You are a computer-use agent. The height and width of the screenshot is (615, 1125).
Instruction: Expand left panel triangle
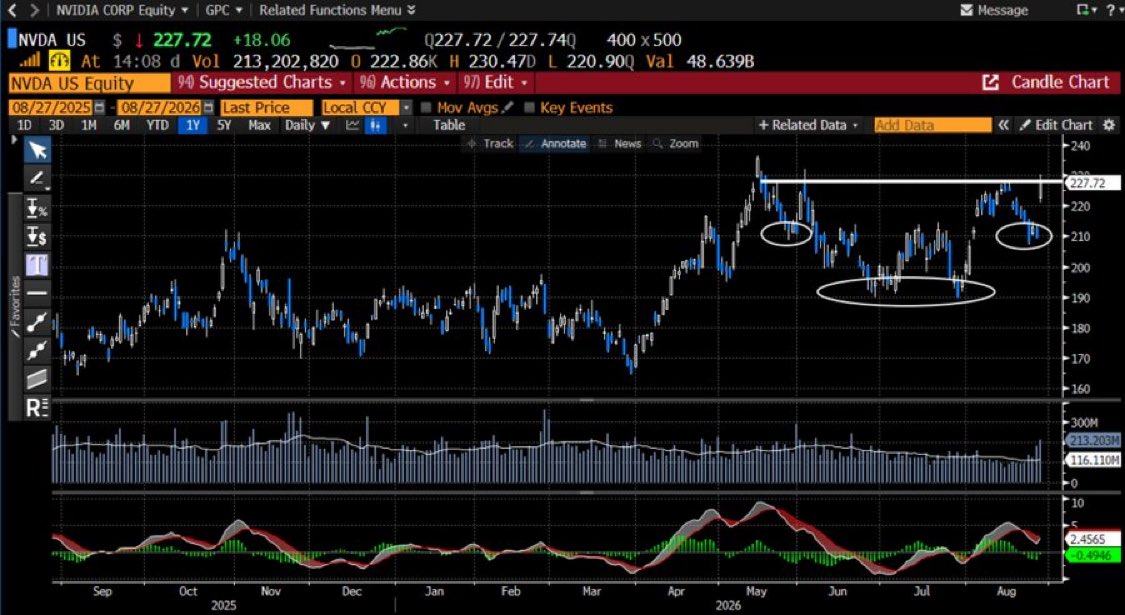click(x=14, y=139)
